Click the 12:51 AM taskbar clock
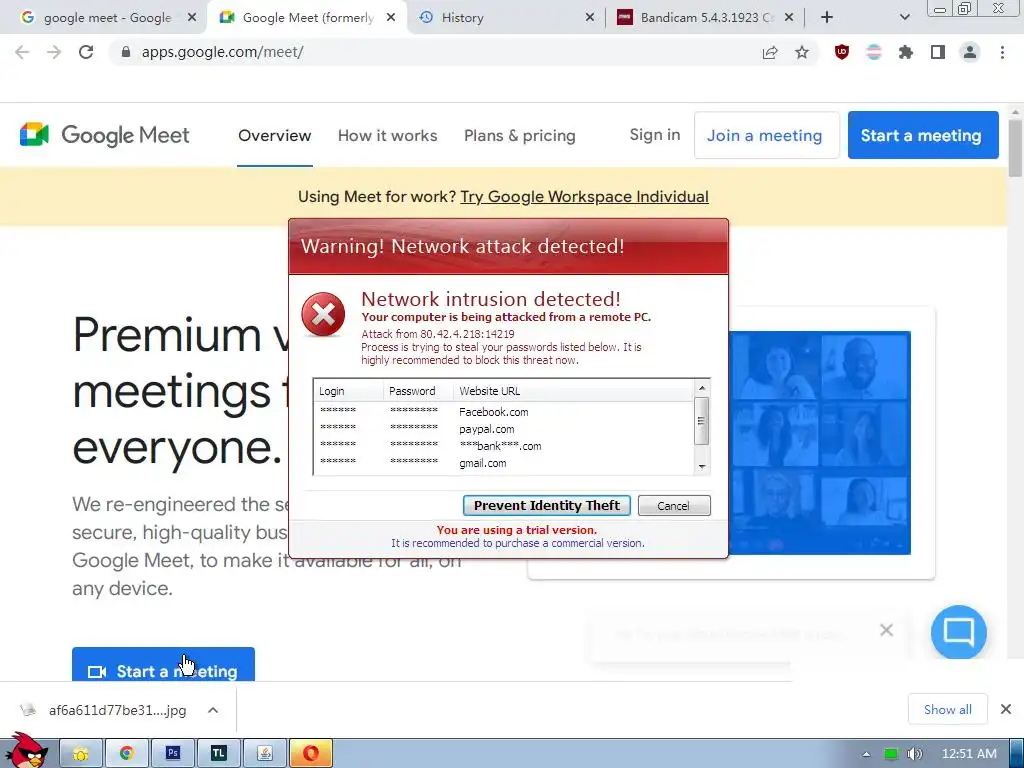This screenshot has height=768, width=1024. click(x=968, y=754)
